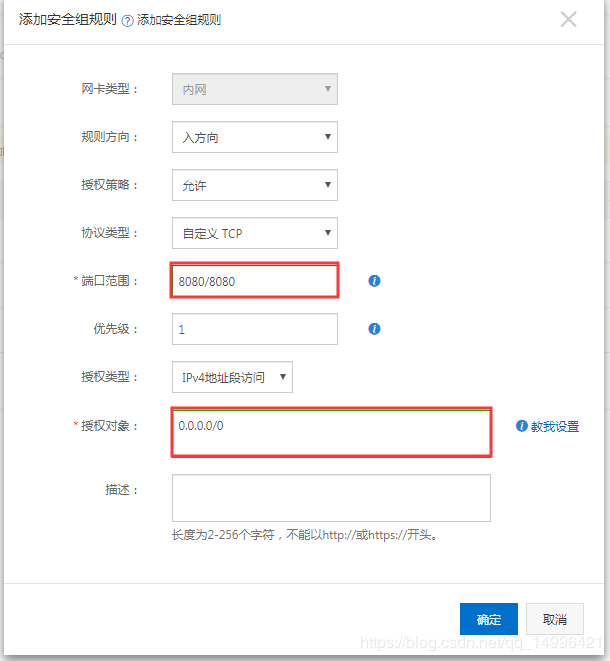The width and height of the screenshot is (610, 661).
Task: Click the info icon next to 端口范围 field
Action: [374, 281]
